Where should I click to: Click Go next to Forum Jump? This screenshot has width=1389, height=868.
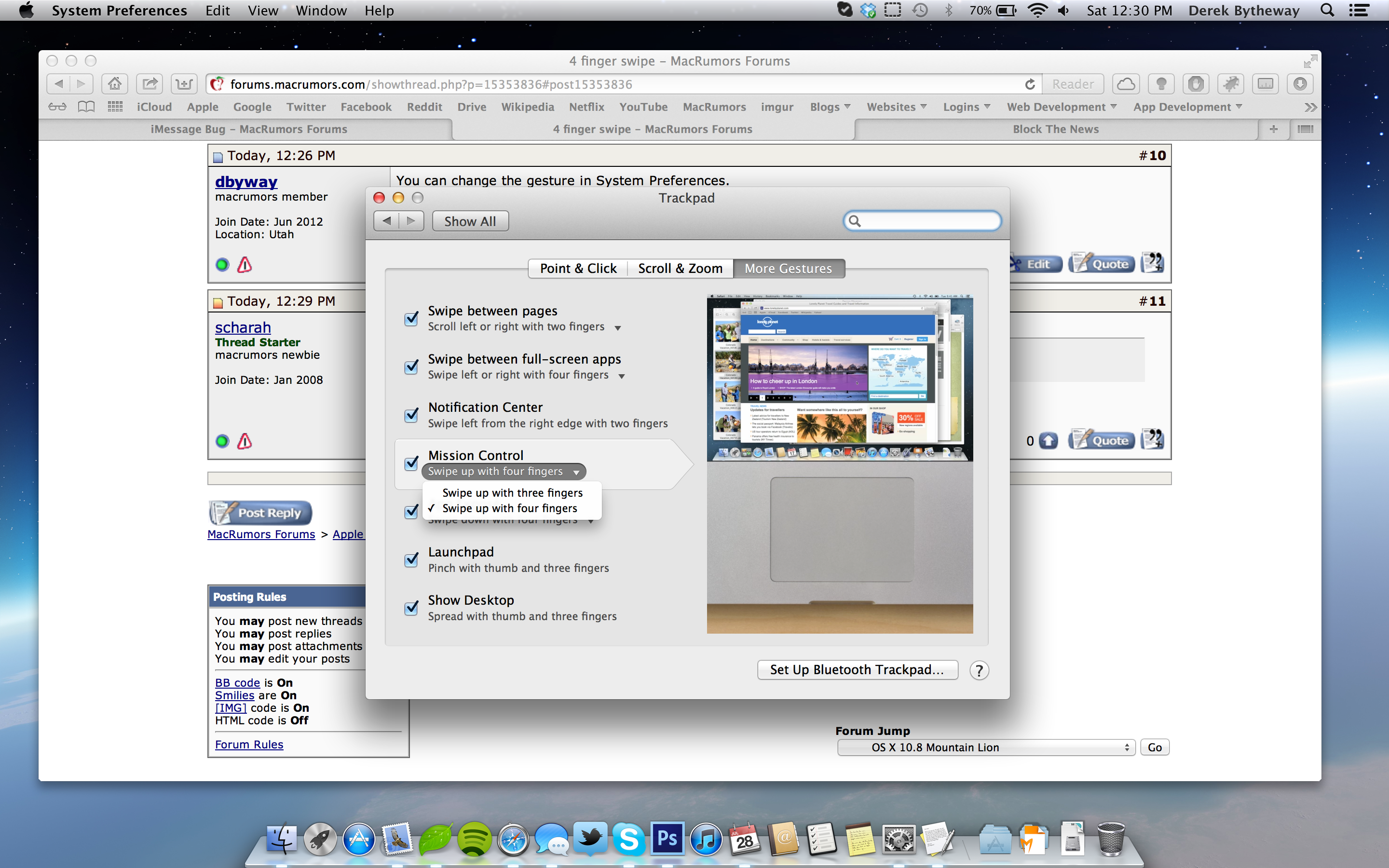coord(1155,747)
